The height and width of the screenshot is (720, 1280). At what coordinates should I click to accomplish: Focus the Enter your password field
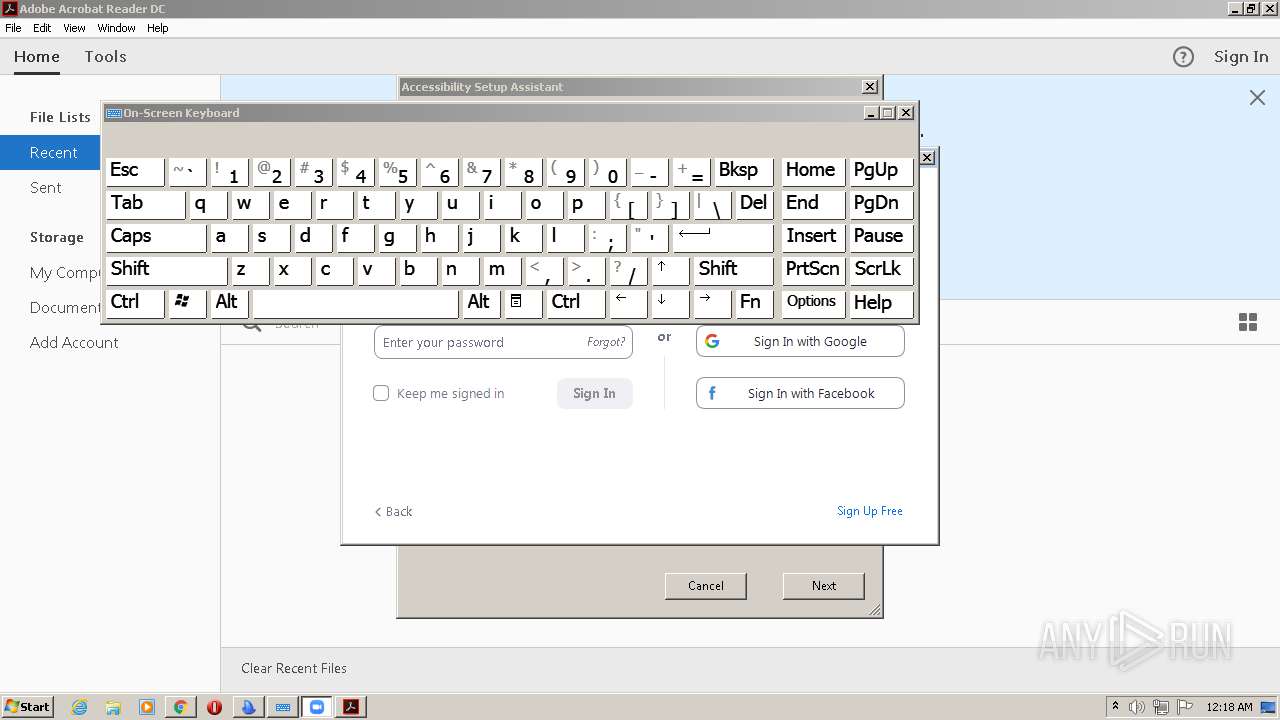point(503,342)
